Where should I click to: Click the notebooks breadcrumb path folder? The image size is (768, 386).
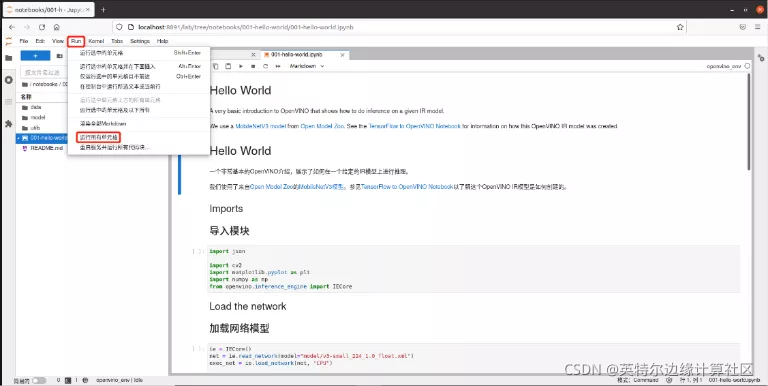coord(45,84)
